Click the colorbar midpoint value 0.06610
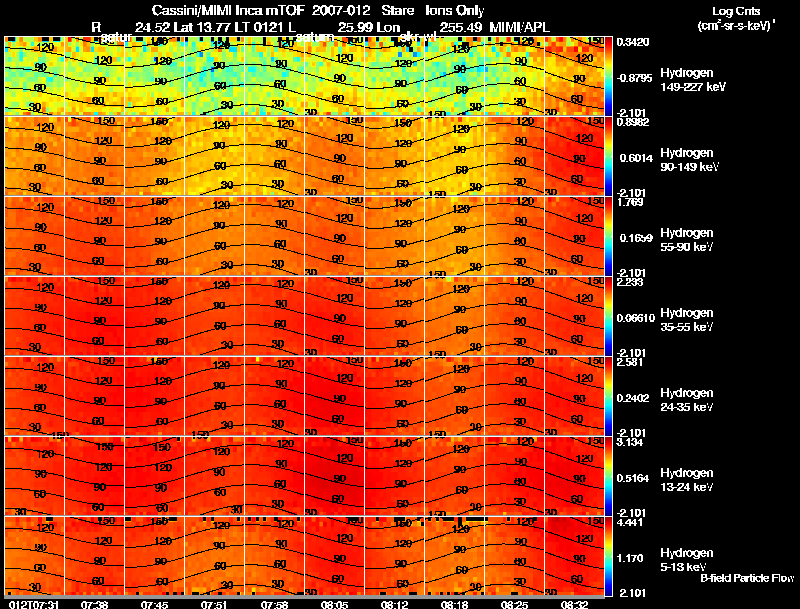Screen dimensions: 800x609 (x=636, y=318)
